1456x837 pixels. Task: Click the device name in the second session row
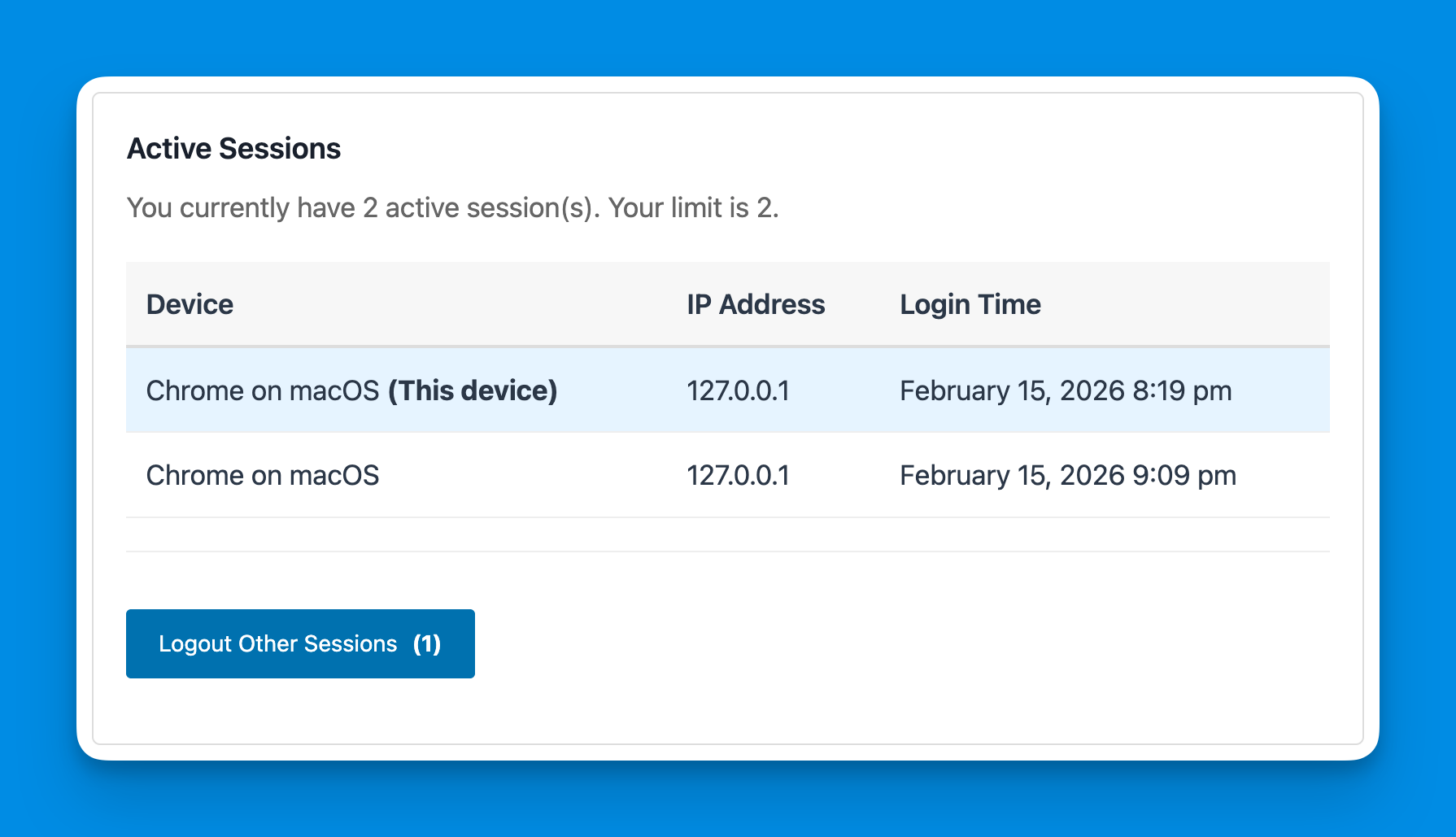tap(262, 475)
